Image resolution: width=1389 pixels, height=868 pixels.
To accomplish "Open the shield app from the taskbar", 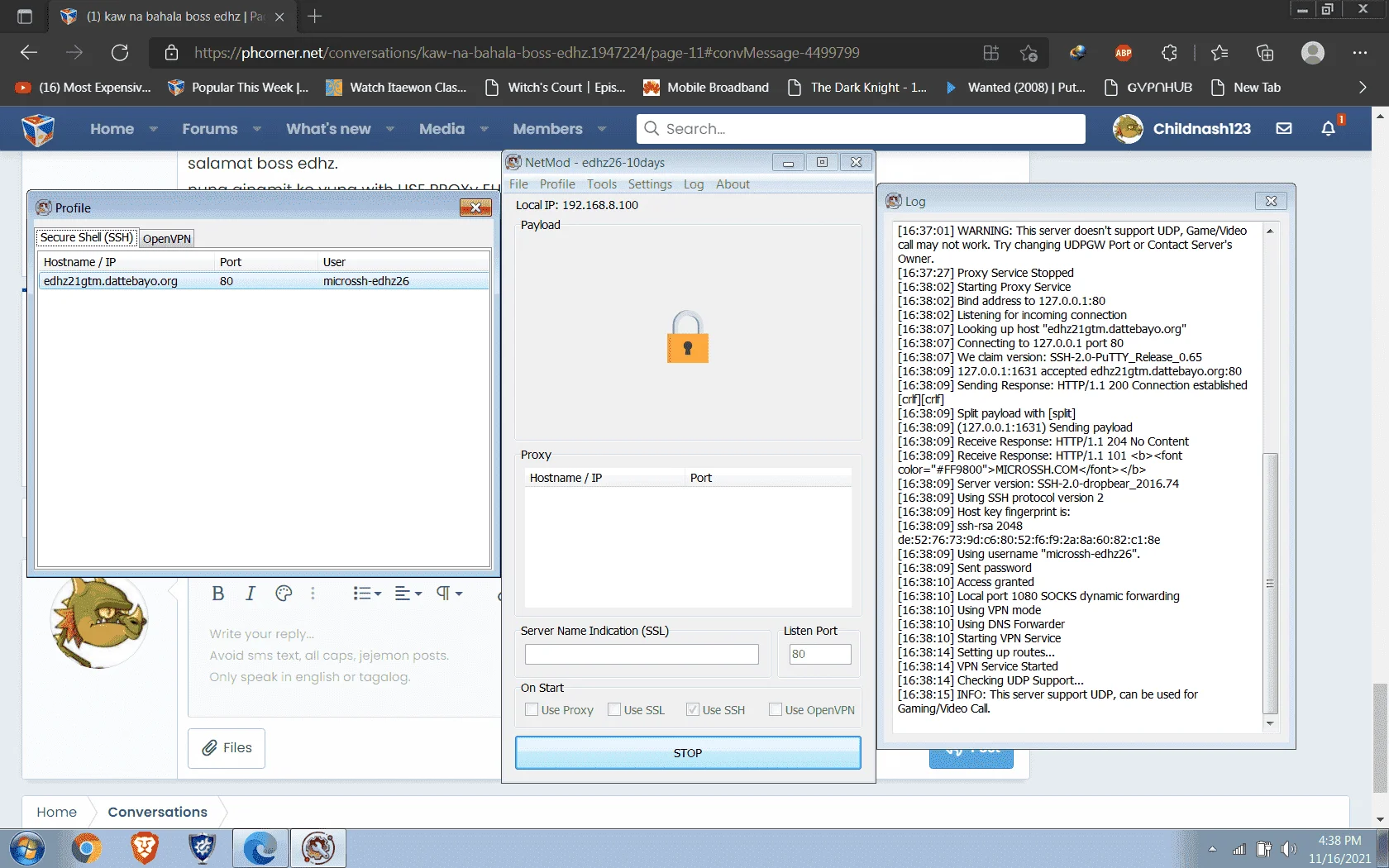I will (x=203, y=848).
